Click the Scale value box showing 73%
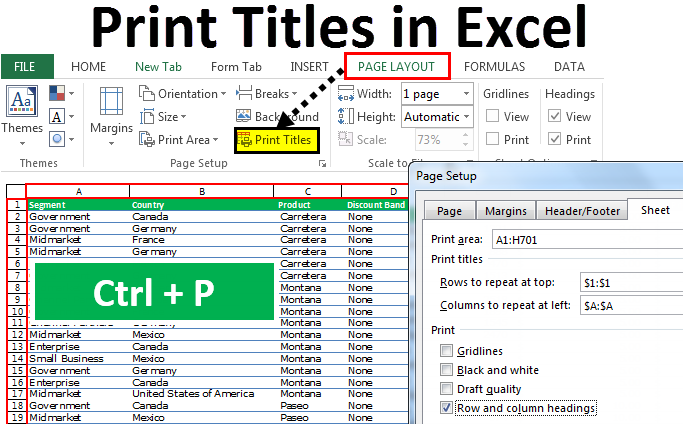 pyautogui.click(x=437, y=139)
